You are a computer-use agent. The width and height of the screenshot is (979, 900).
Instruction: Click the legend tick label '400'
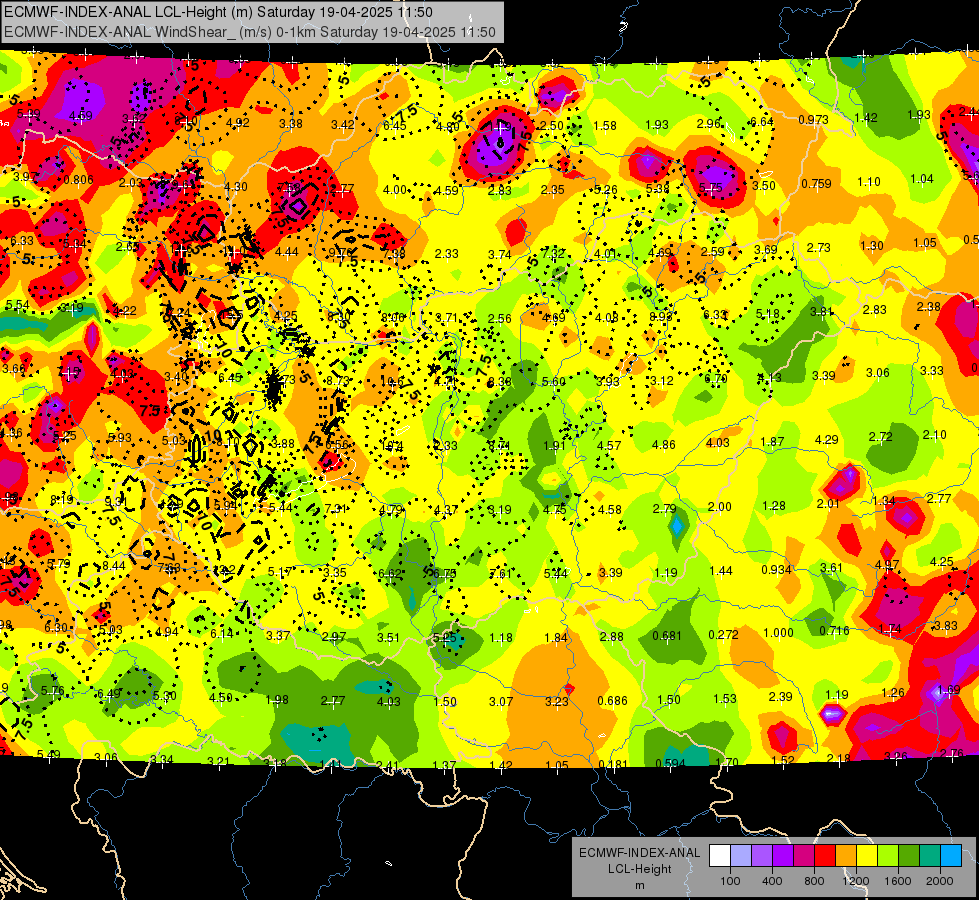coord(772,881)
